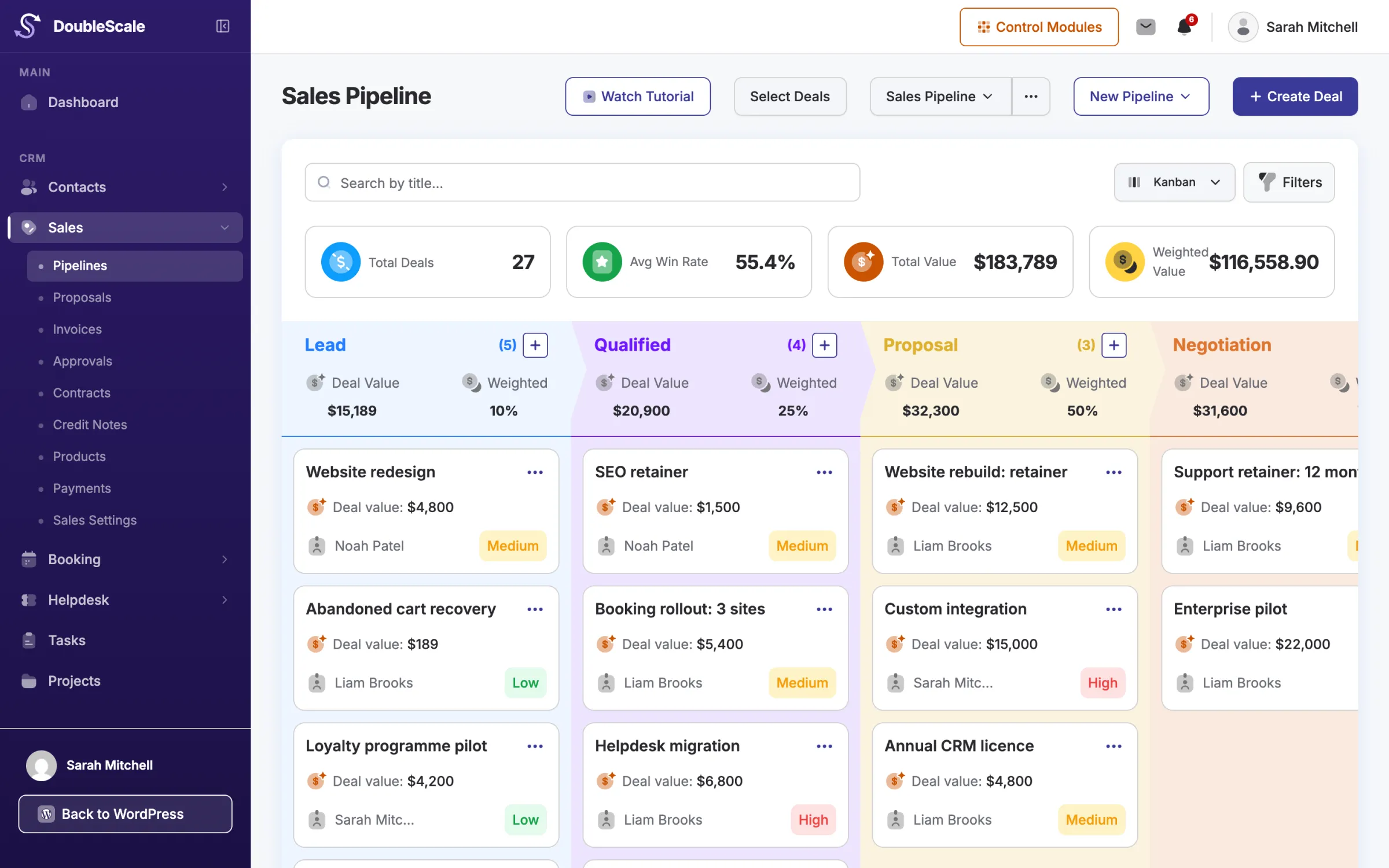Open the pipeline three-dot options button

[1031, 97]
